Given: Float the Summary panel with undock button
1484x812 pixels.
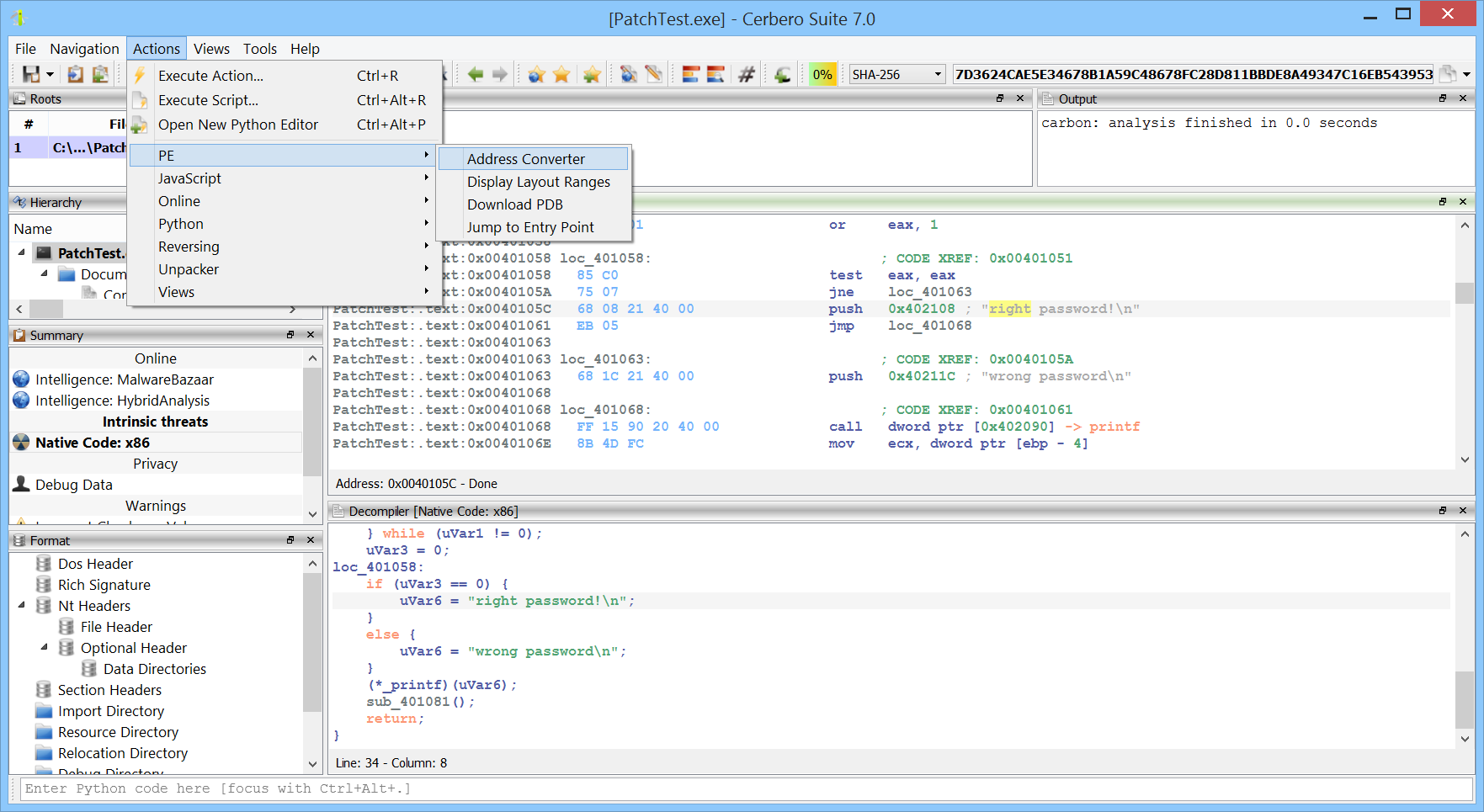Looking at the screenshot, I should coord(290,335).
